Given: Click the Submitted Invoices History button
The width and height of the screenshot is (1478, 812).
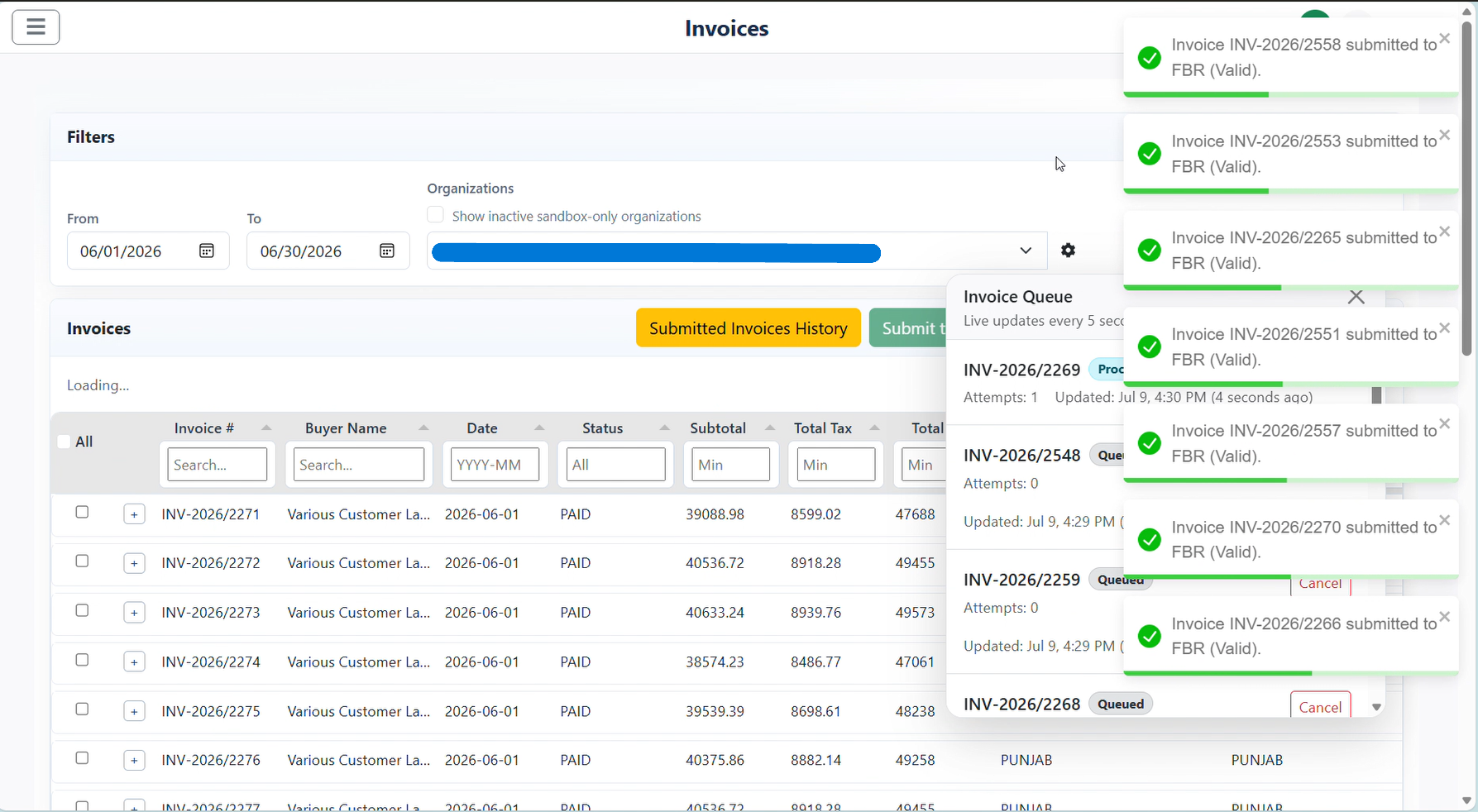Looking at the screenshot, I should pos(749,328).
